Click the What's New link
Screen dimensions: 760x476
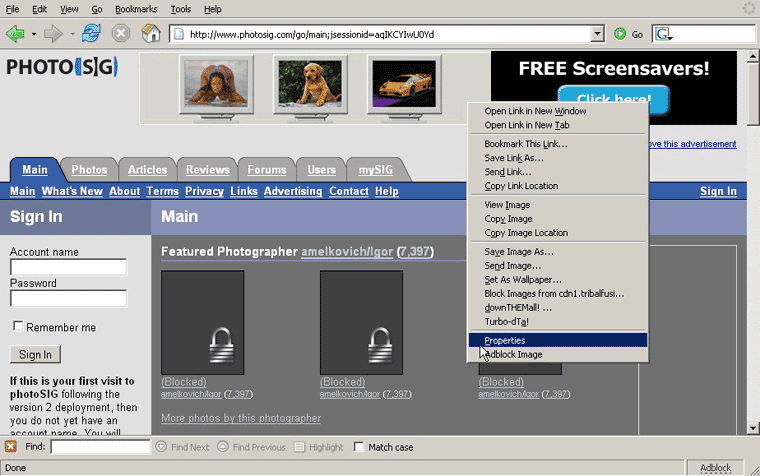pos(72,191)
